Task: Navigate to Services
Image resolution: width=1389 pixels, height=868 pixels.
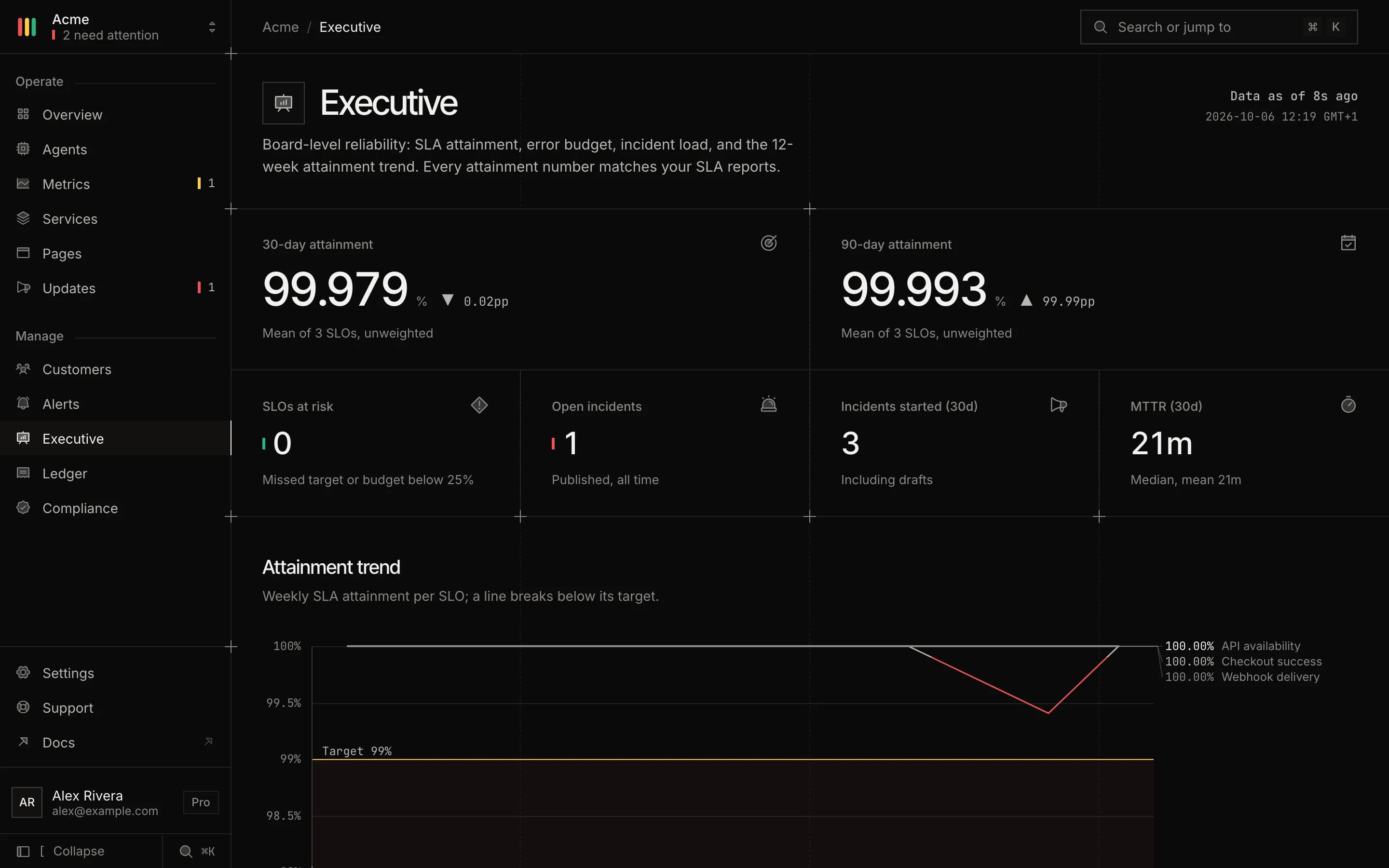Action: tap(115, 219)
